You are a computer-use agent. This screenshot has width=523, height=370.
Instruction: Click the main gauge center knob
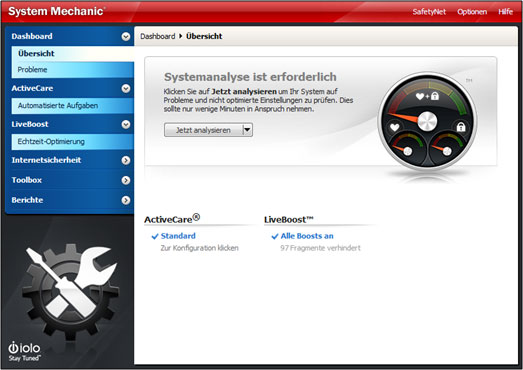pos(427,121)
